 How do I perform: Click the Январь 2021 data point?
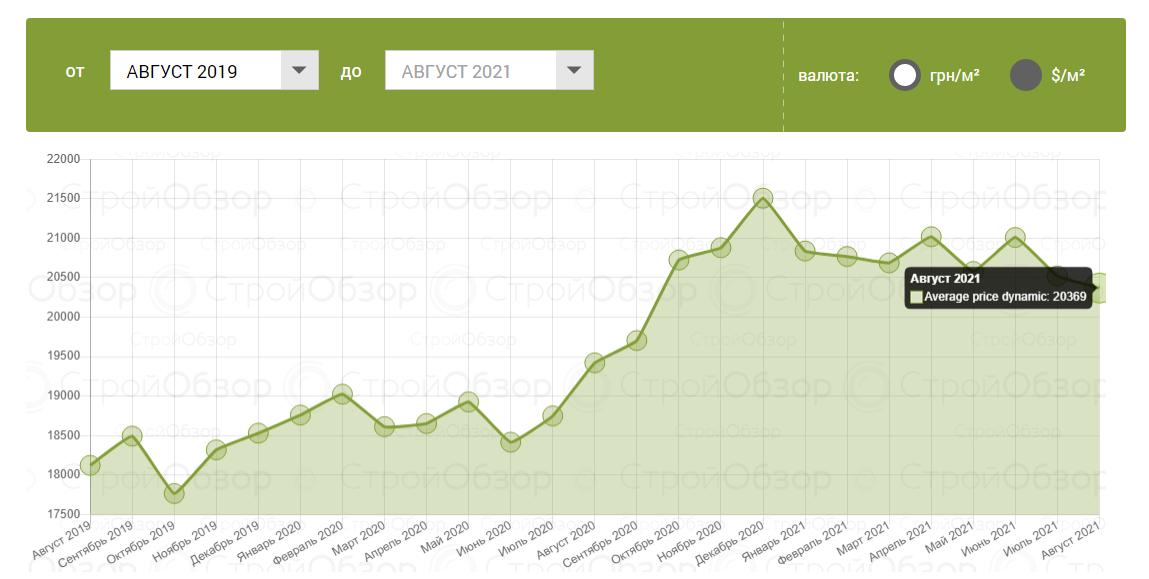coord(805,250)
